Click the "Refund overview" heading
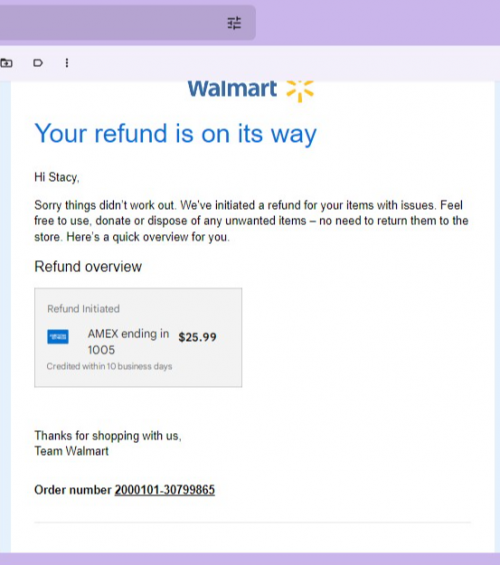Image resolution: width=500 pixels, height=565 pixels. [x=88, y=267]
